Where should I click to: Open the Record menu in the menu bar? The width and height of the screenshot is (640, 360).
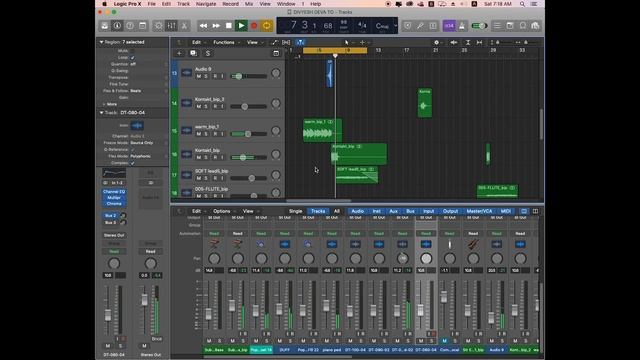pos(231,4)
